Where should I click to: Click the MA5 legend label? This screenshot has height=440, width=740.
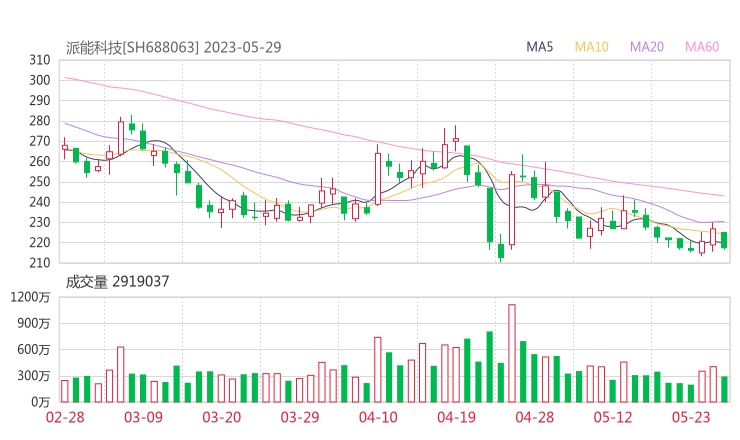[x=539, y=47]
